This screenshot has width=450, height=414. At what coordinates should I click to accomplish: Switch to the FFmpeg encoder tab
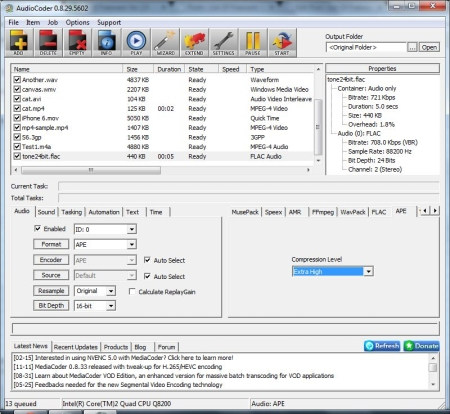point(323,212)
